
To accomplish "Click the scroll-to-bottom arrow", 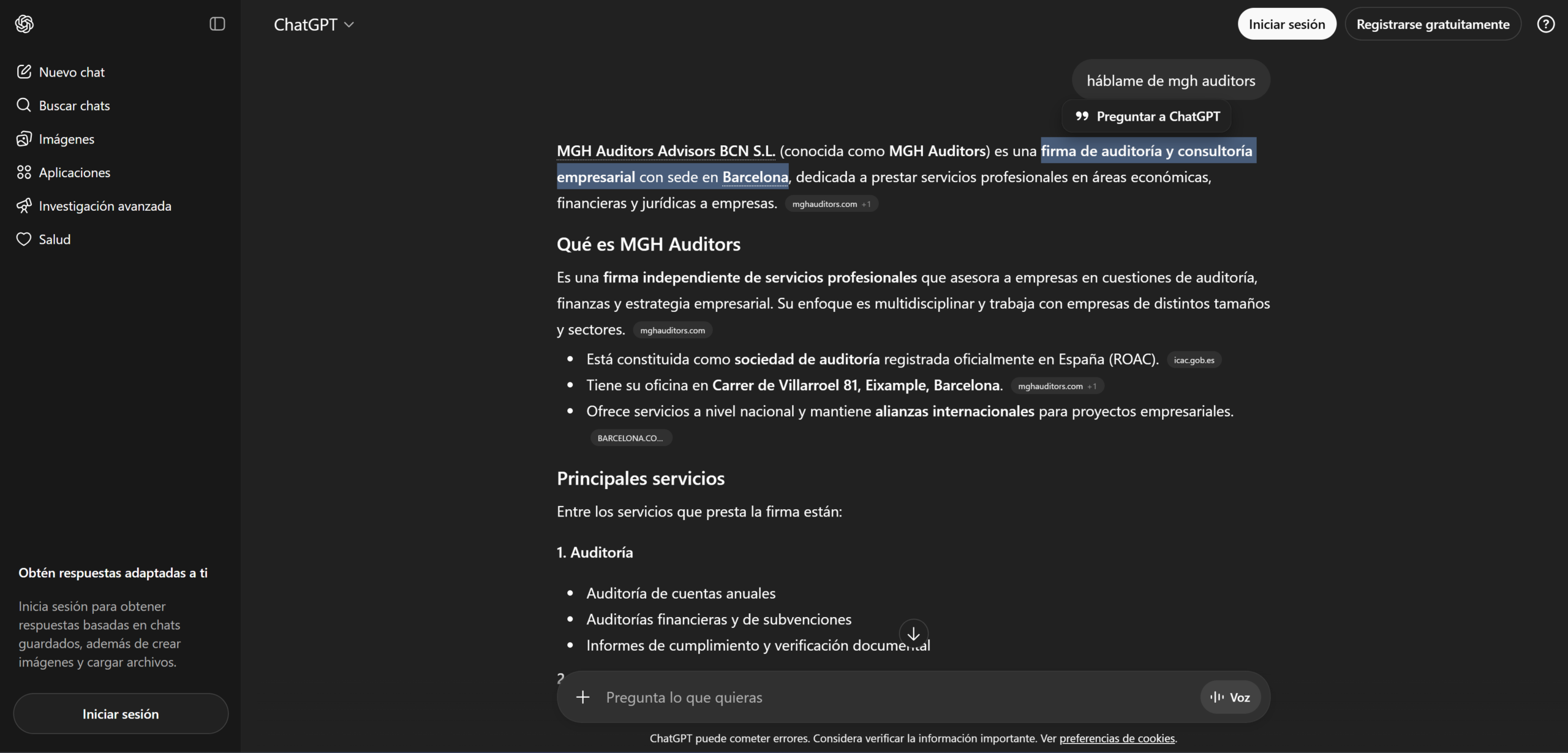I will click(913, 634).
